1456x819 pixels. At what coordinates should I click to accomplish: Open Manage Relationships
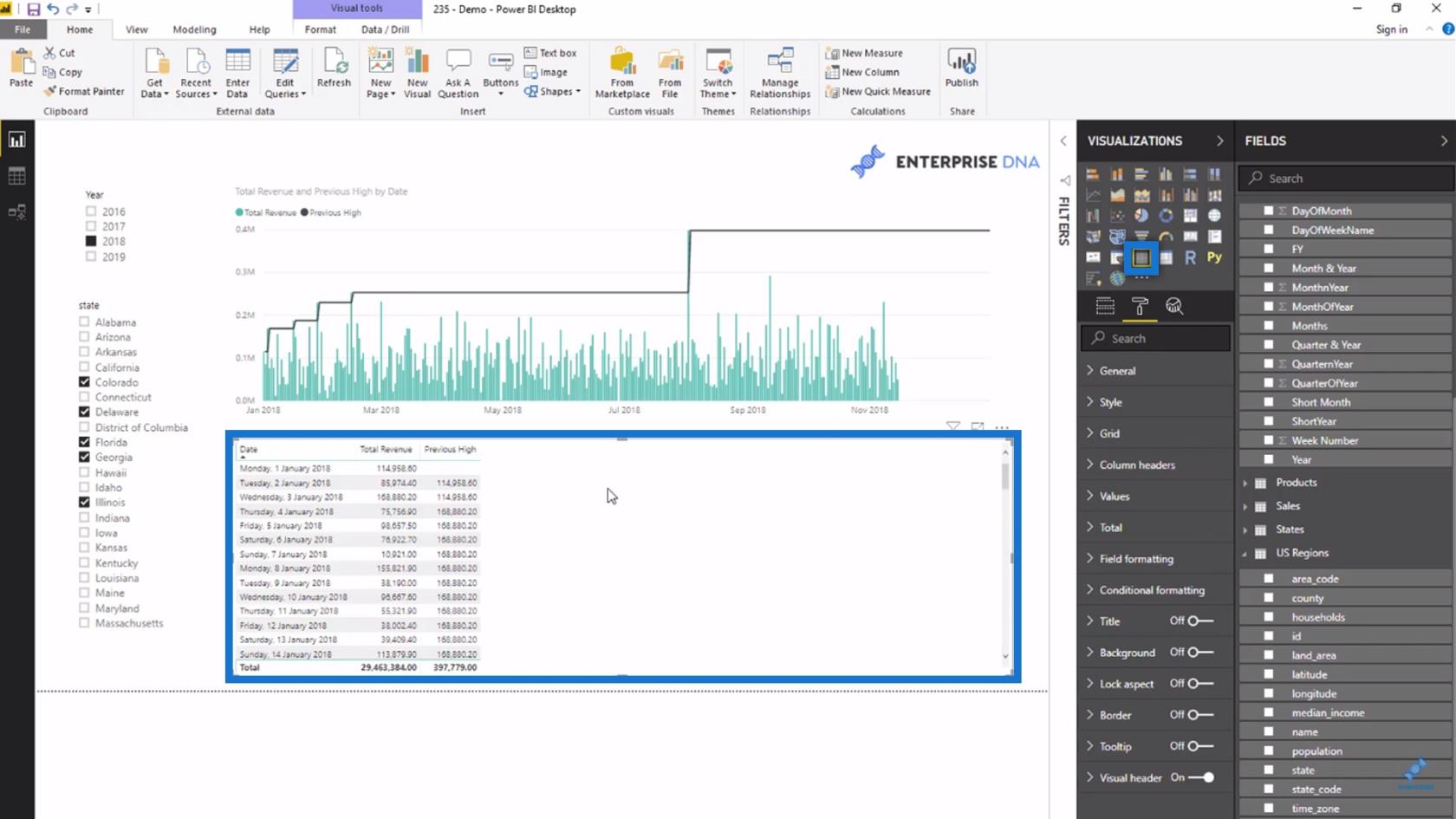780,73
